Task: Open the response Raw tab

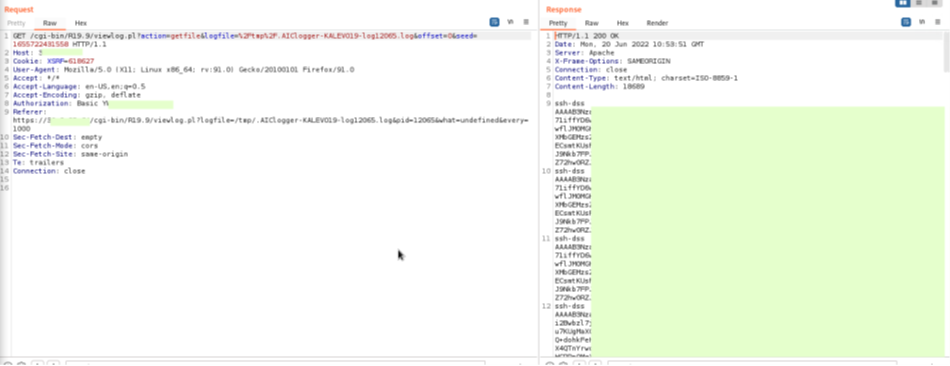Action: [591, 23]
